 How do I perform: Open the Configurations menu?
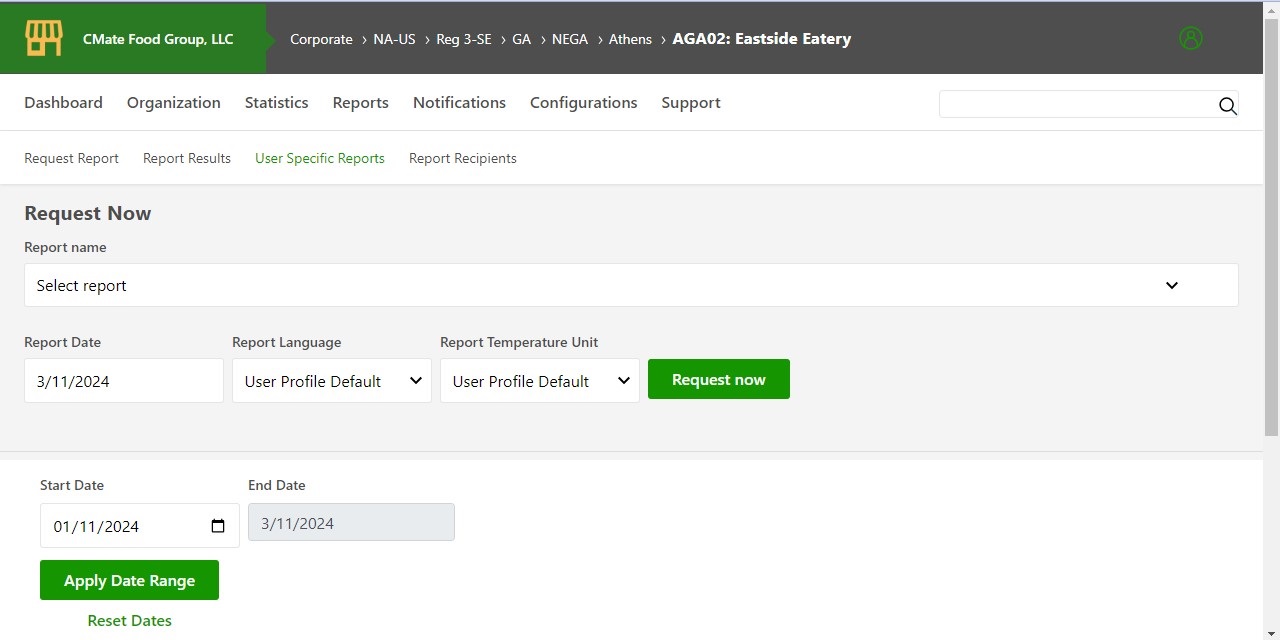click(583, 103)
